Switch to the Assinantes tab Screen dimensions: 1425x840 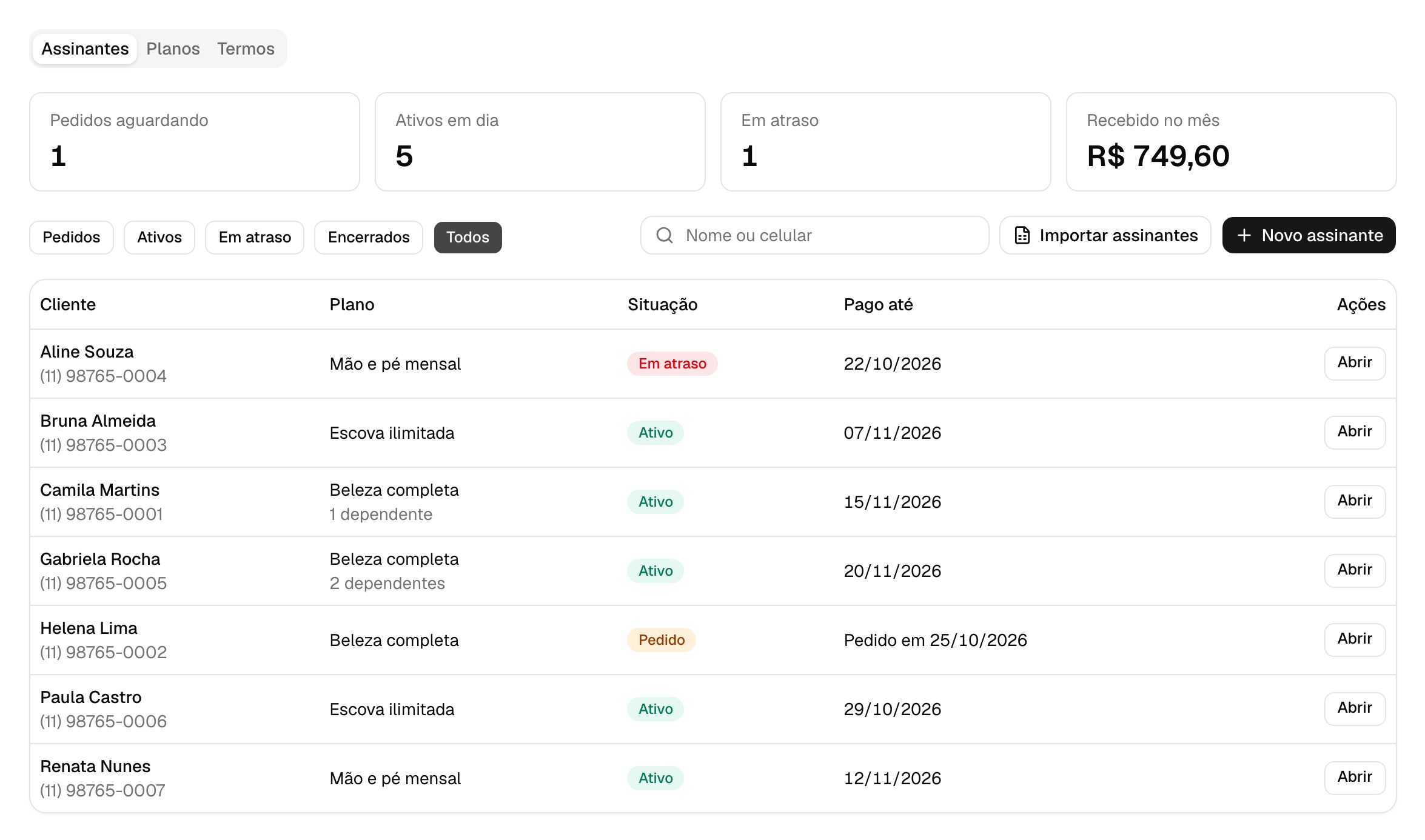tap(85, 48)
